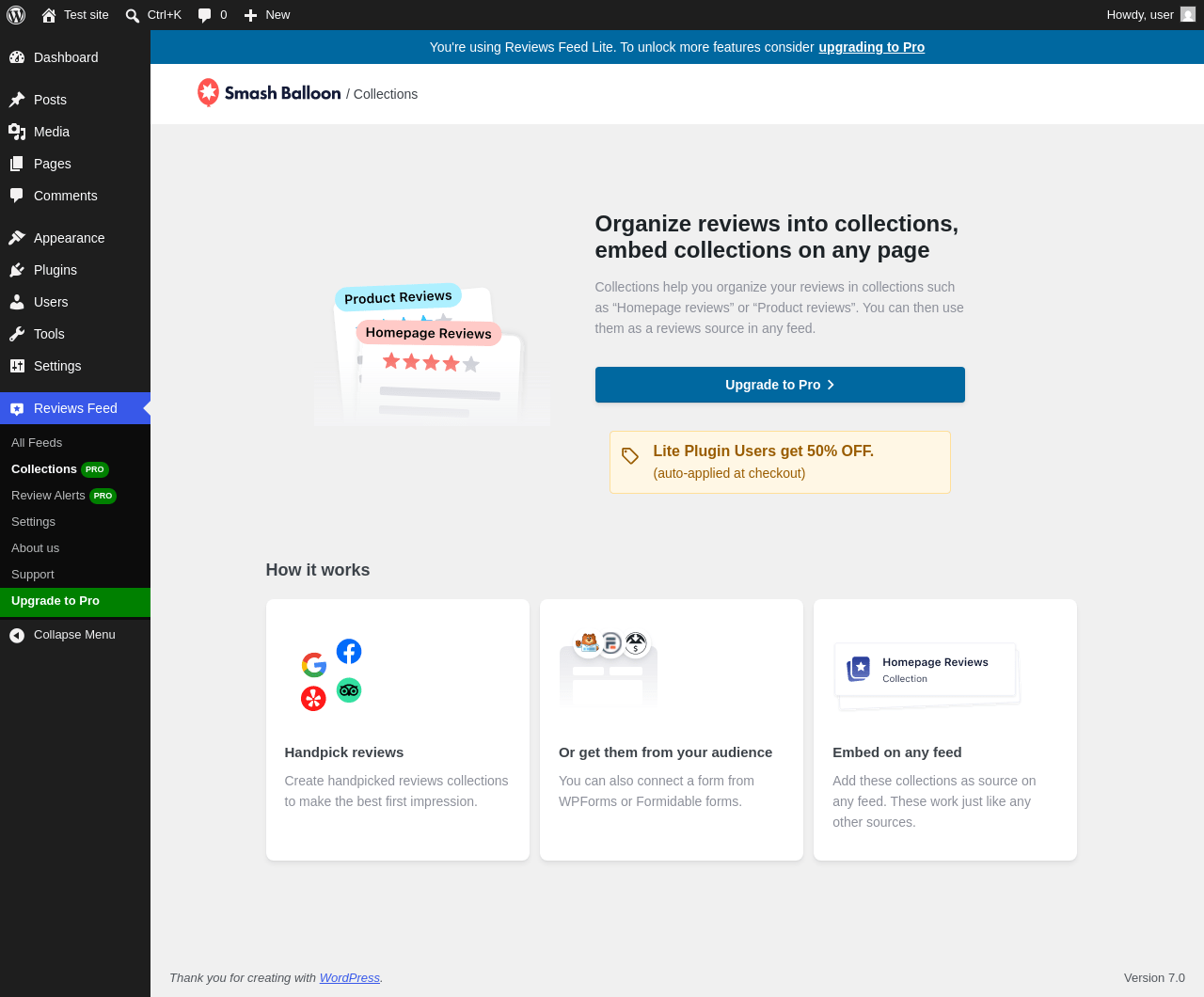Click the WordPress logo icon

pos(16,15)
